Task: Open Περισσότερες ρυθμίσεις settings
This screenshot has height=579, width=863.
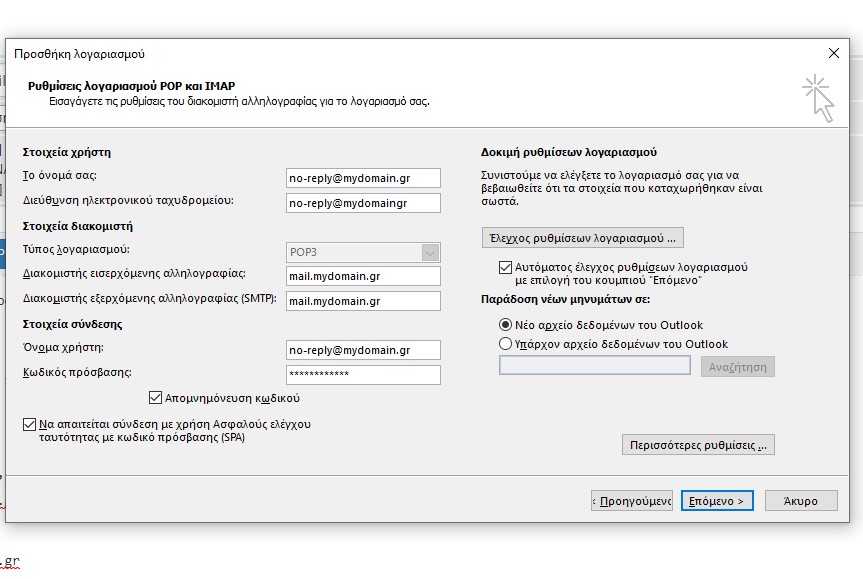Action: pos(698,445)
